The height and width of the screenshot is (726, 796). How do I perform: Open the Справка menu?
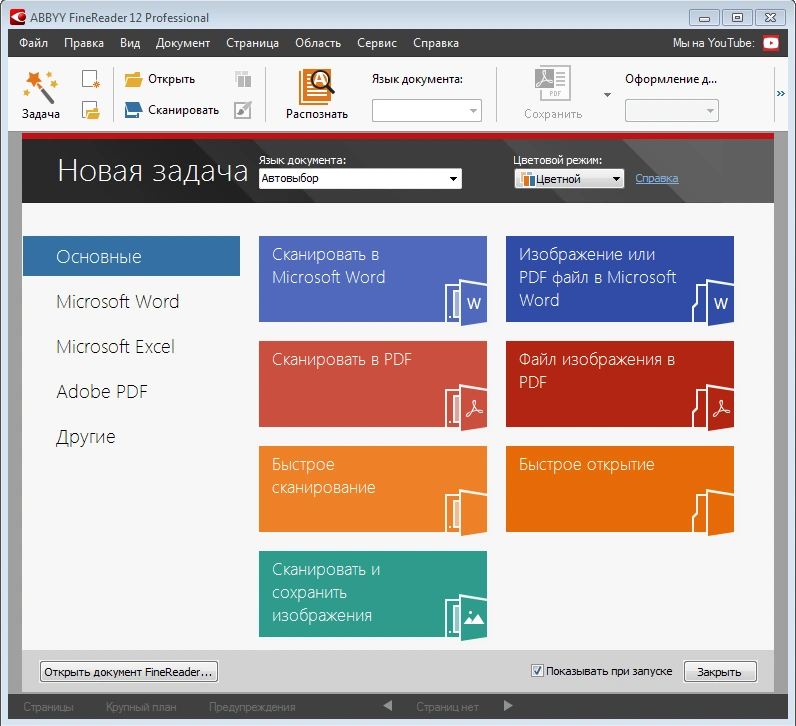[436, 43]
